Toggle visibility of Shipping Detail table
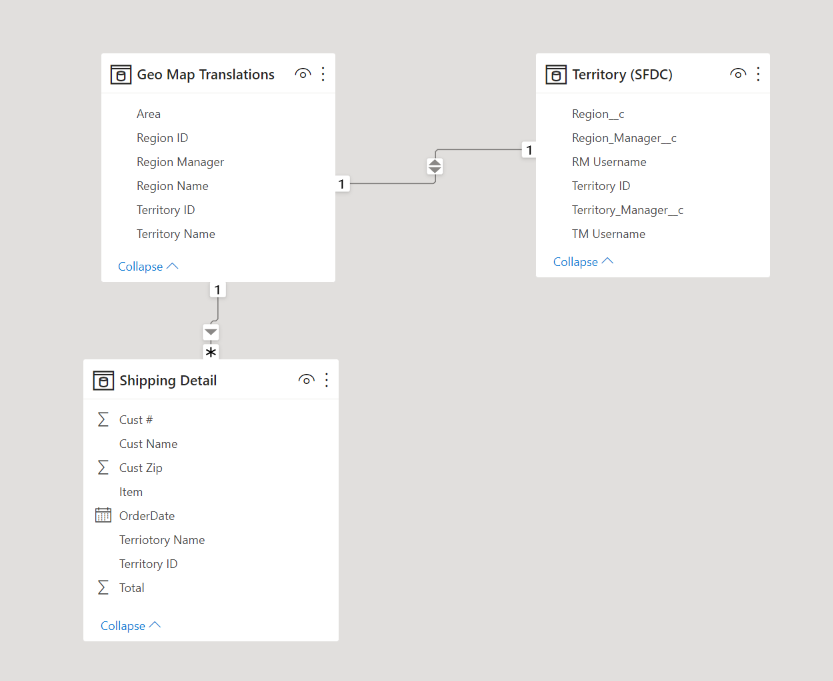The image size is (833, 681). tap(307, 380)
